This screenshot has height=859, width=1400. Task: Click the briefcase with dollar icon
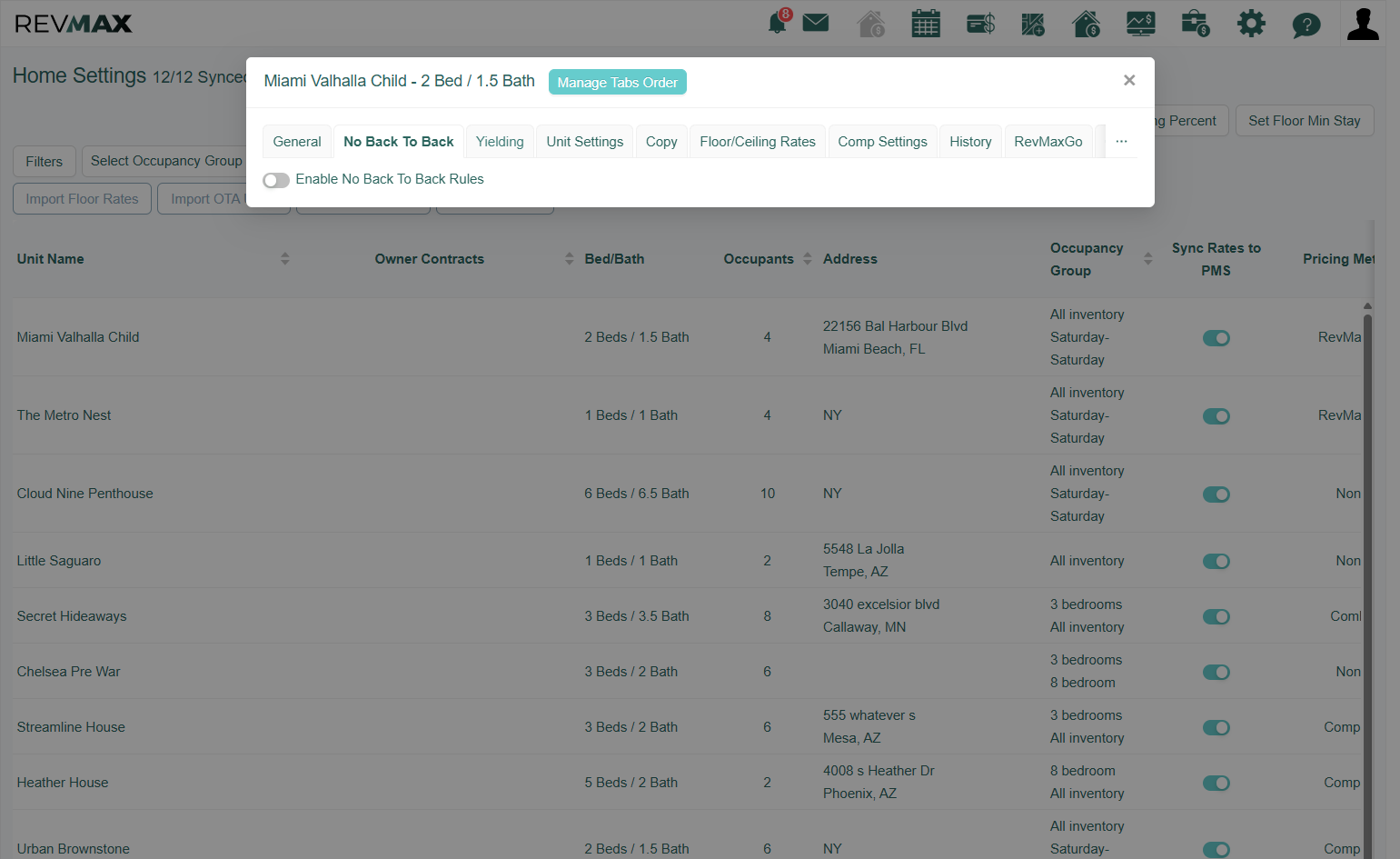pos(1196,24)
